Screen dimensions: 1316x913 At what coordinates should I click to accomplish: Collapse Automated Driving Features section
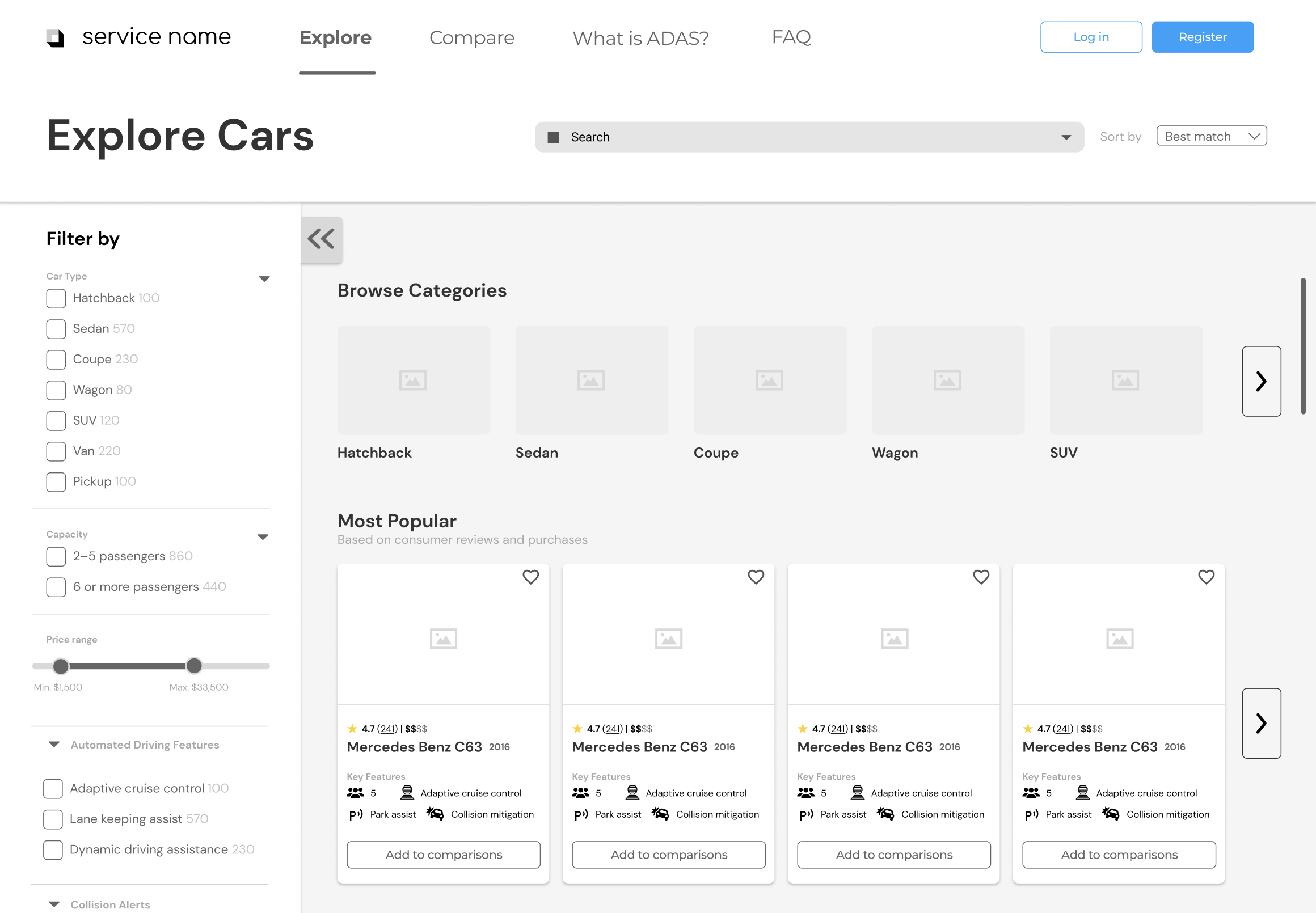tap(54, 744)
